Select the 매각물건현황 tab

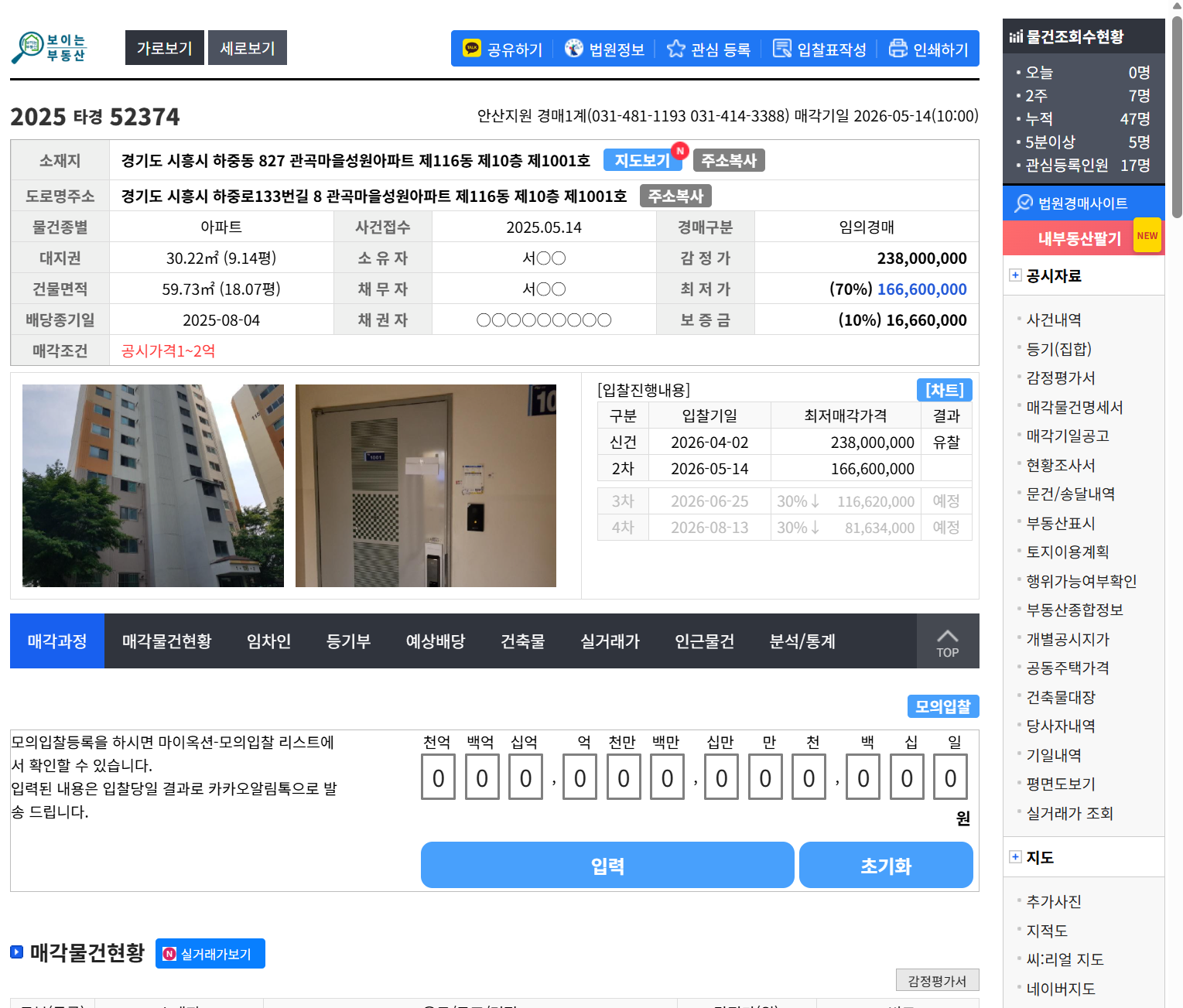pos(167,641)
